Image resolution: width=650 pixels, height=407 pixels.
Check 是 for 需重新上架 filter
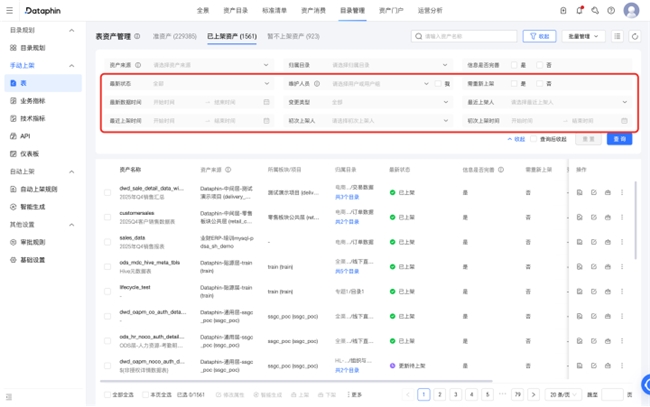[x=514, y=83]
